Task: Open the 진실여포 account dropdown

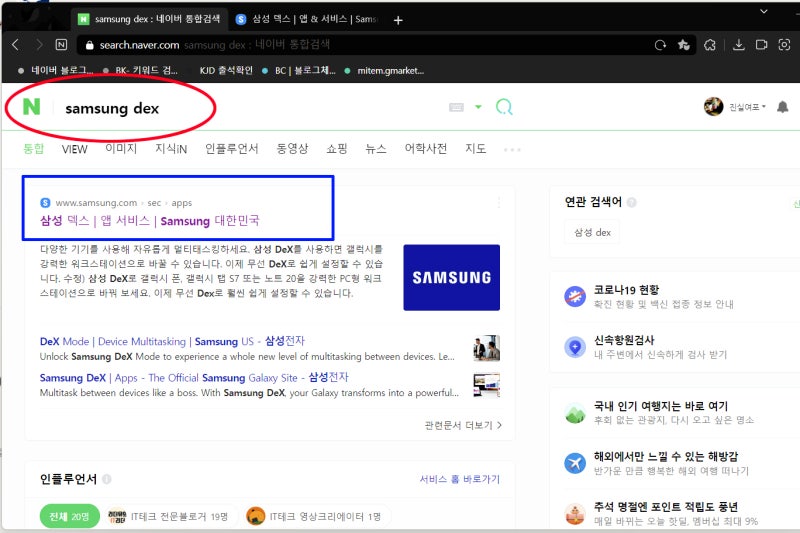Action: 747,107
